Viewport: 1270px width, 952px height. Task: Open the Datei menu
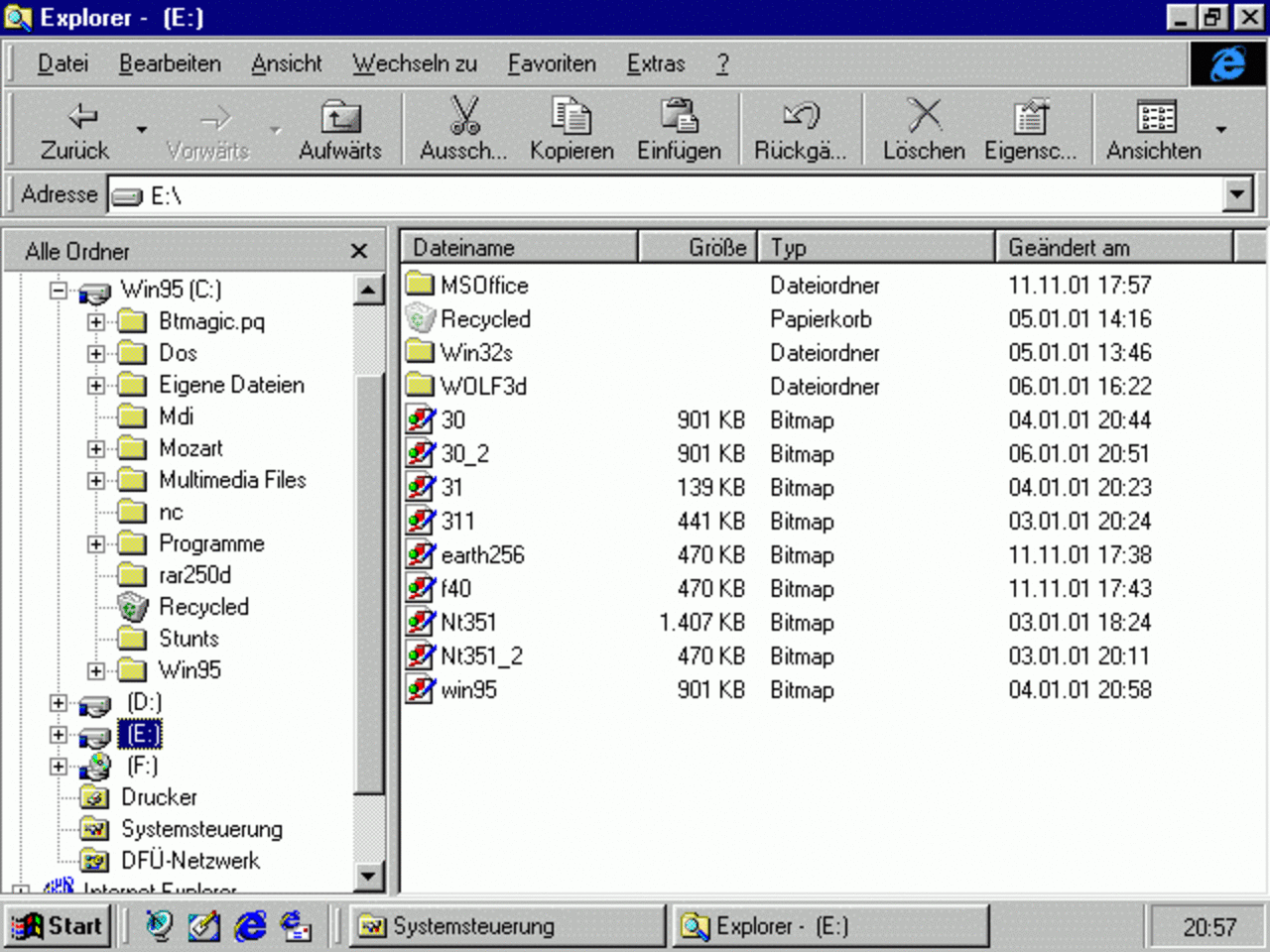pyautogui.click(x=63, y=63)
